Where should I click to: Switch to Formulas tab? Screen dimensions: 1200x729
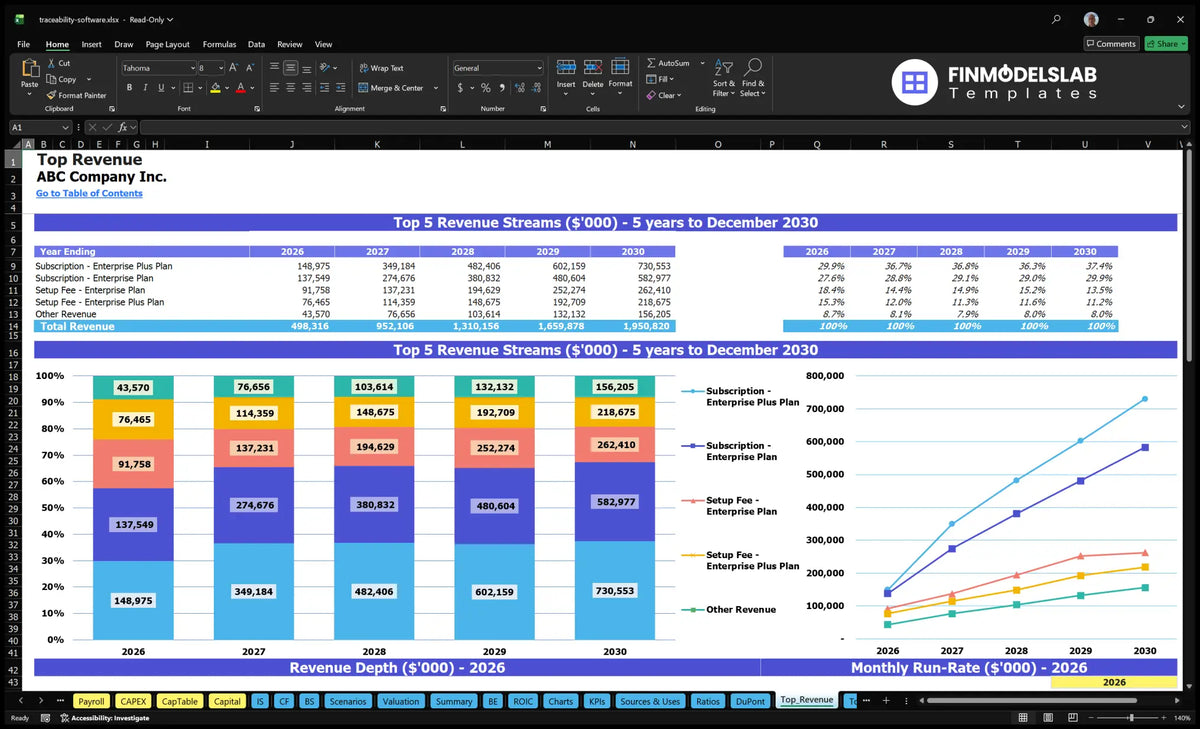point(219,44)
